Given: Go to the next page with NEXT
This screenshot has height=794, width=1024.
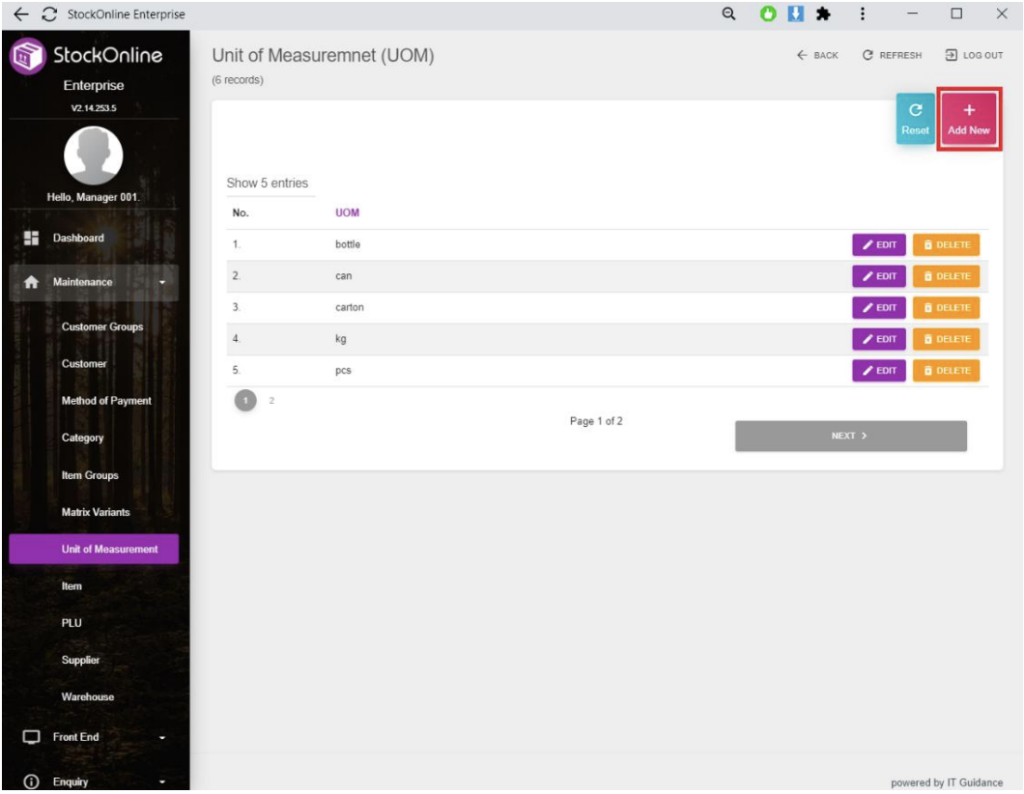Looking at the screenshot, I should (x=850, y=436).
